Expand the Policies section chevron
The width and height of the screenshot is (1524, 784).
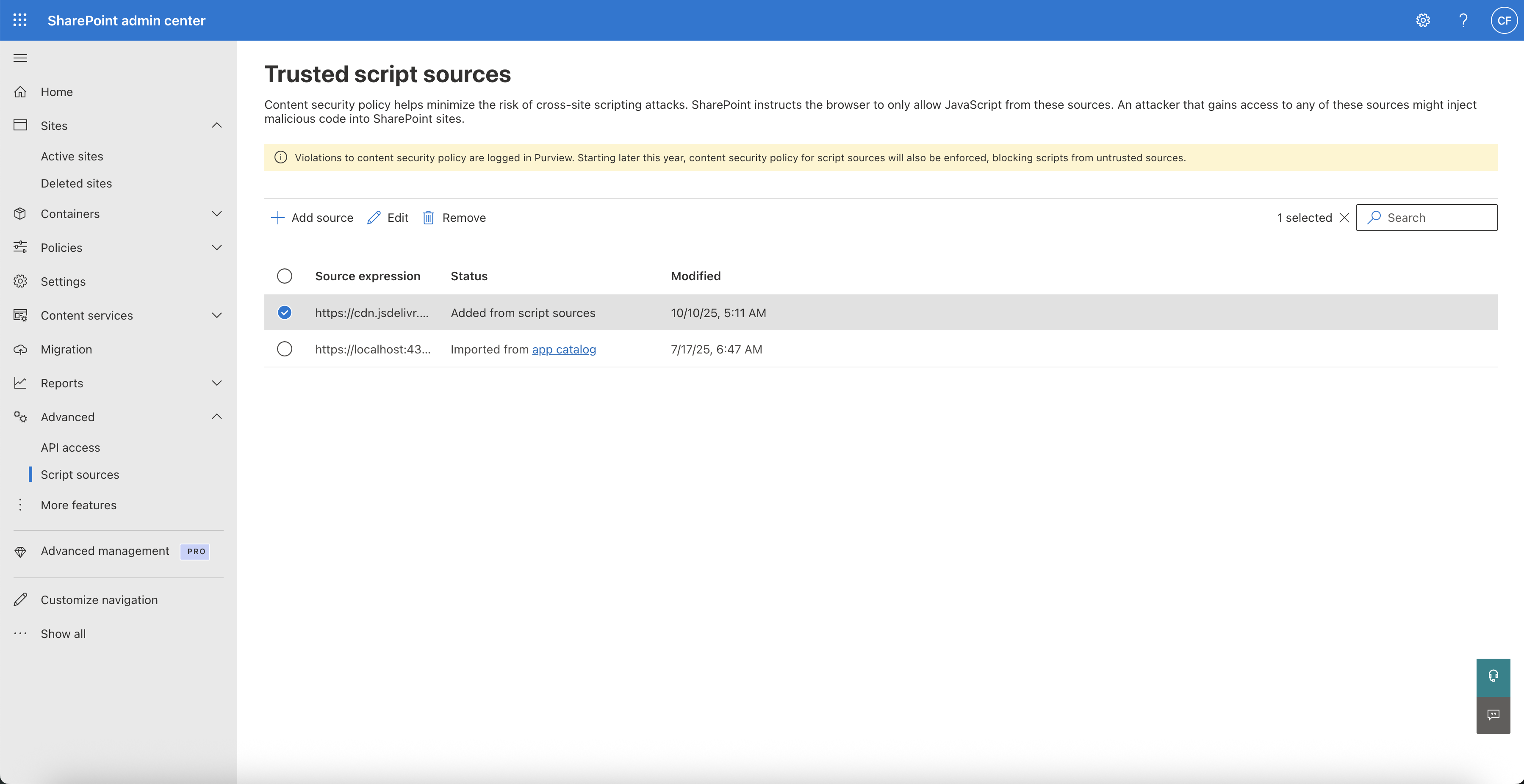pyautogui.click(x=217, y=247)
